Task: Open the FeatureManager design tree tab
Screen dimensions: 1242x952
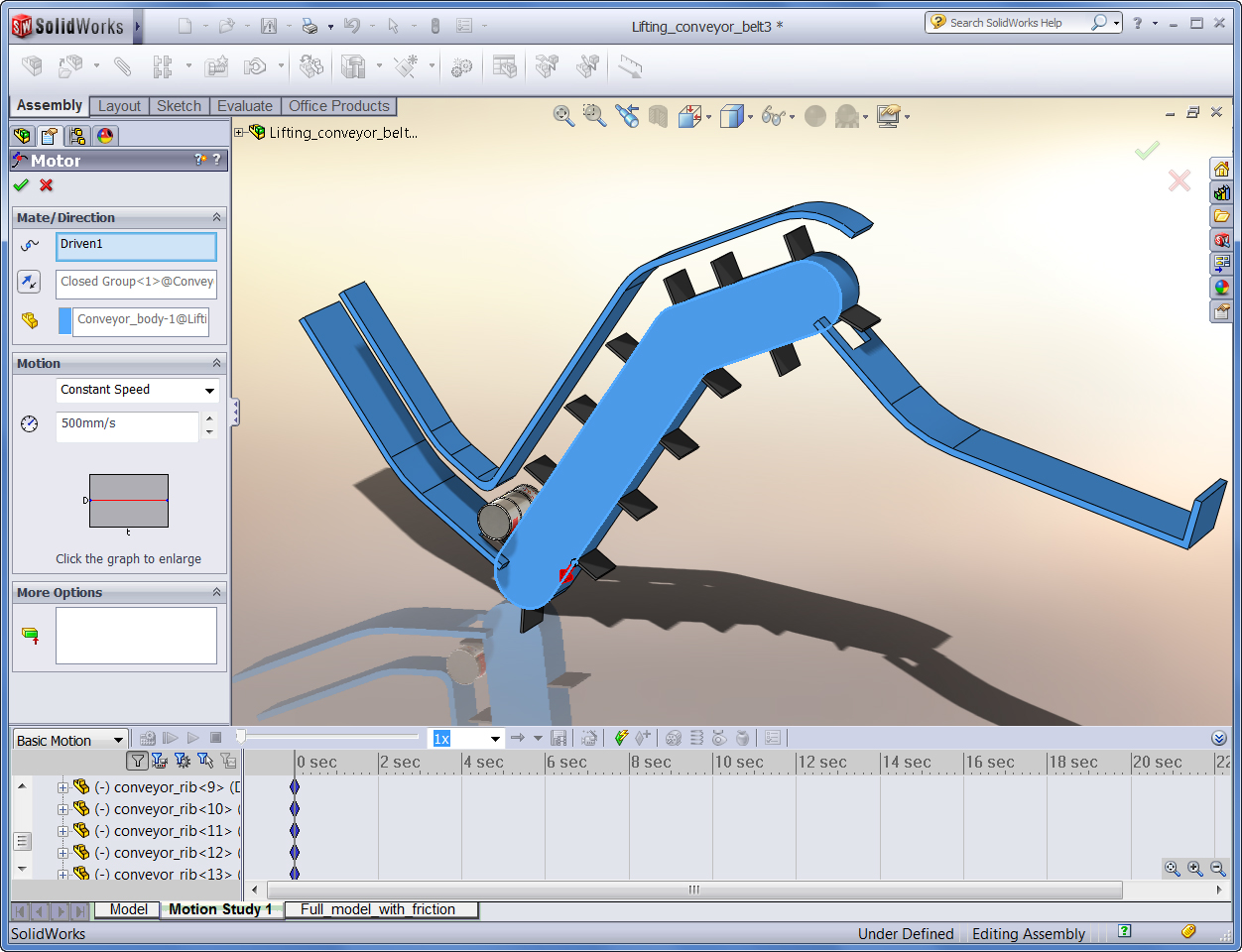Action: [x=22, y=136]
